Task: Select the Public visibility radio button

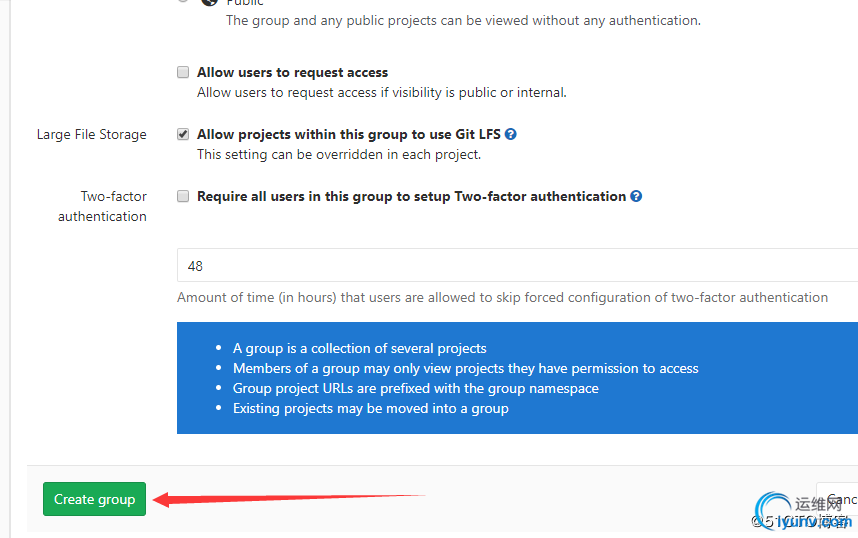Action: (x=183, y=1)
